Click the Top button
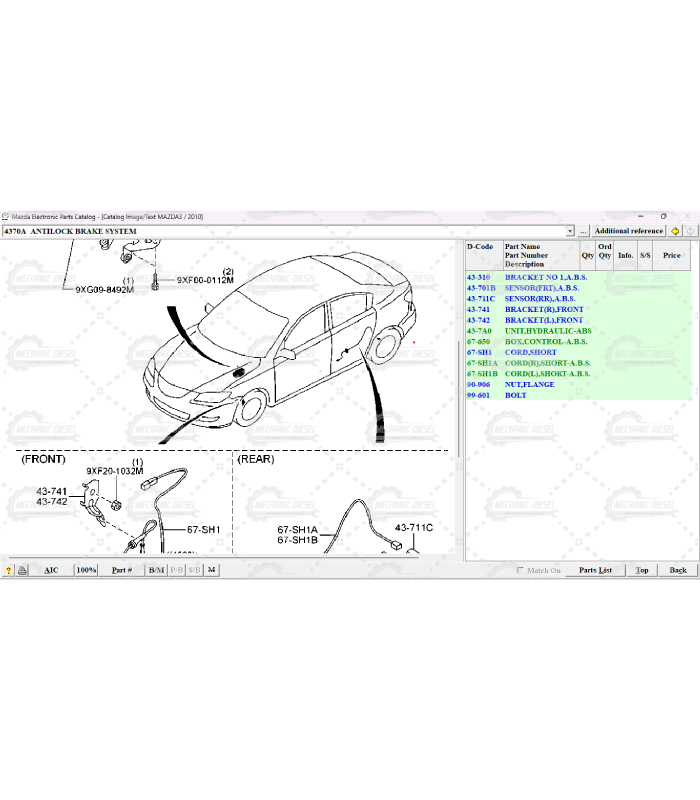The image size is (700, 800). (x=642, y=570)
